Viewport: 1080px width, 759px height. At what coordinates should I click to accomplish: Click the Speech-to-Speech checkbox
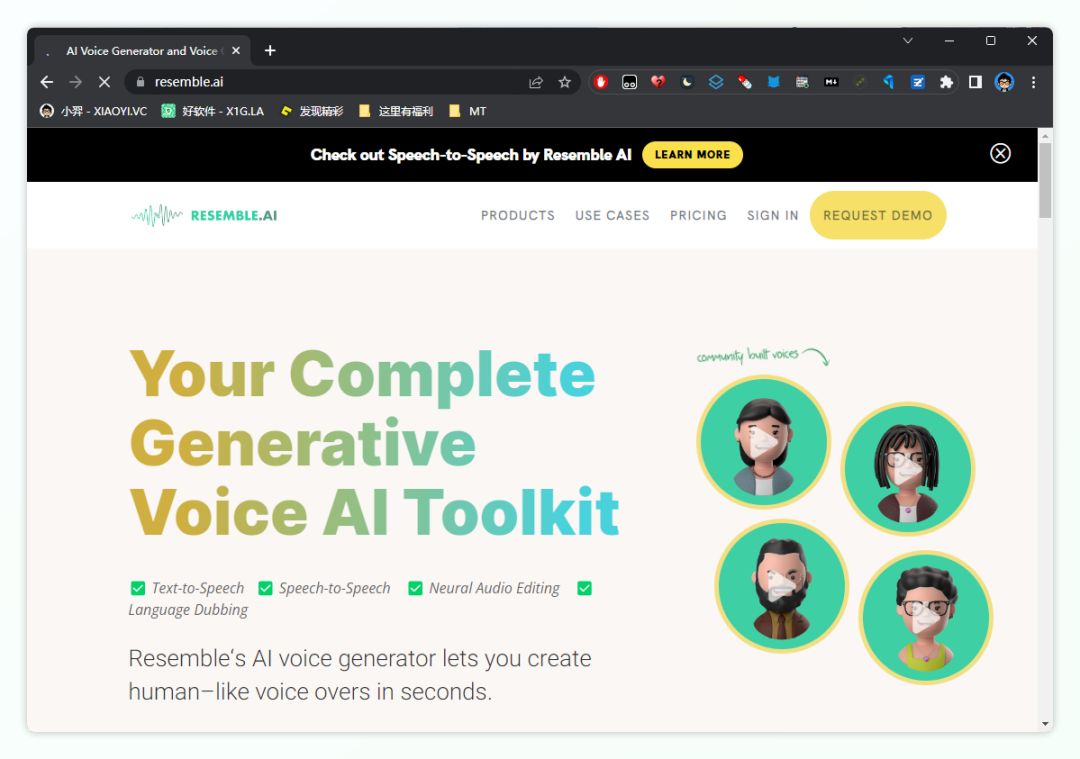point(265,588)
